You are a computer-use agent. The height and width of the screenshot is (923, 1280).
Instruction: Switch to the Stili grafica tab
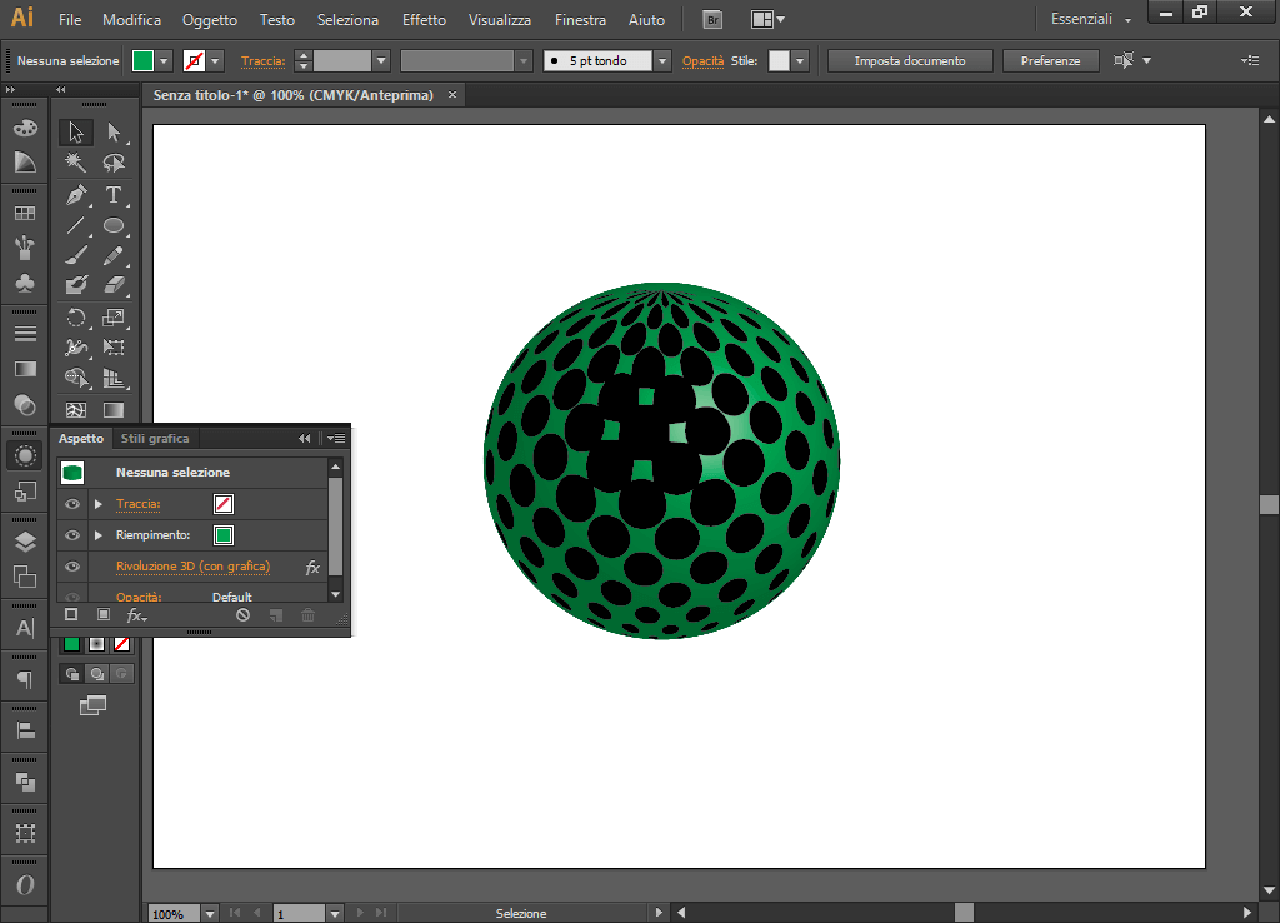[155, 438]
